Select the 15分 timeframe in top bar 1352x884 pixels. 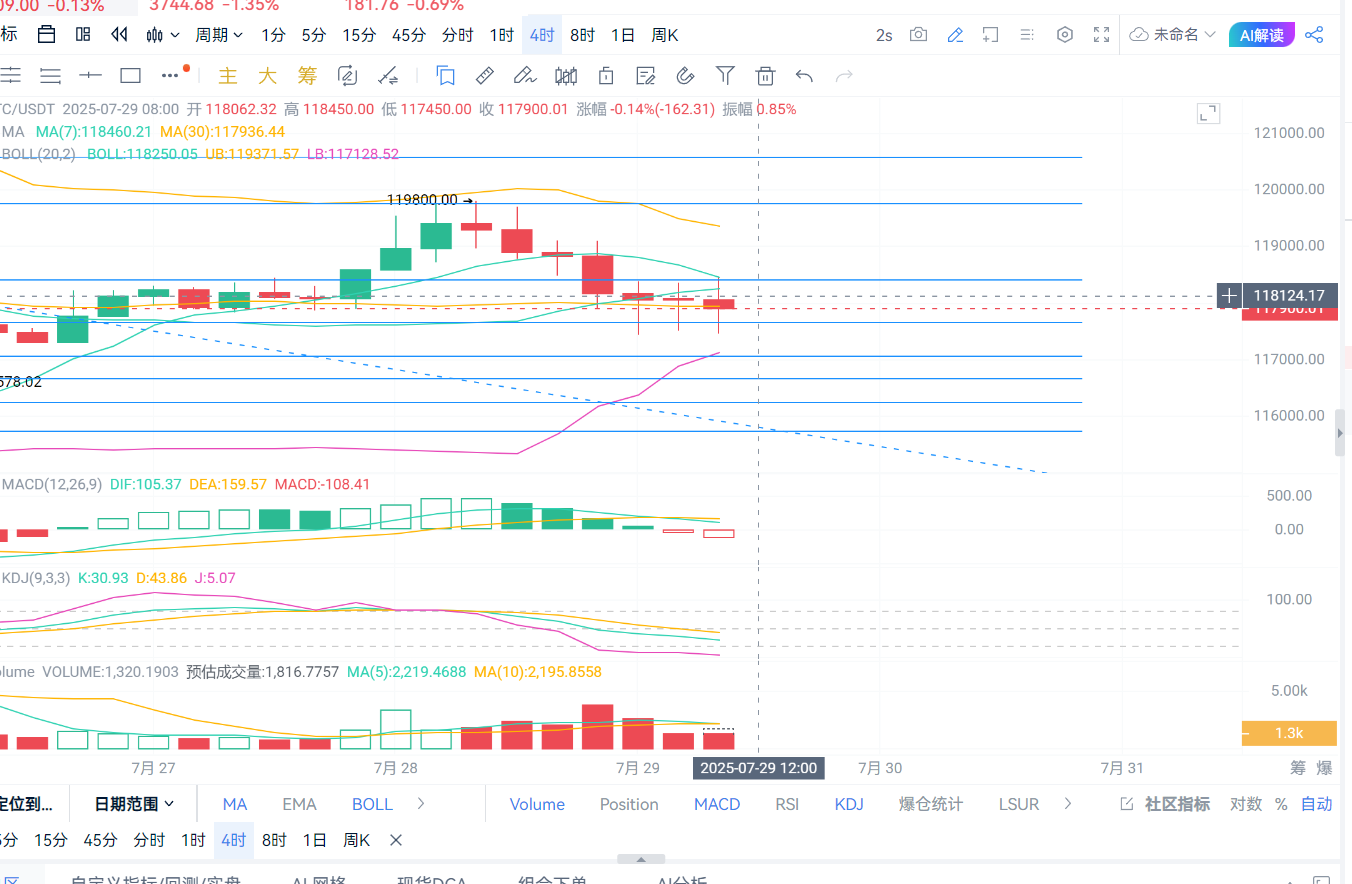coord(359,35)
